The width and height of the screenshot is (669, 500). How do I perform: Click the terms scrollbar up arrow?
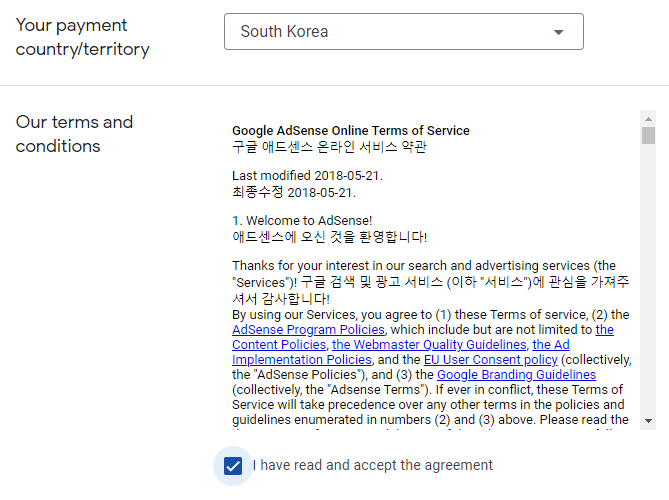(649, 119)
